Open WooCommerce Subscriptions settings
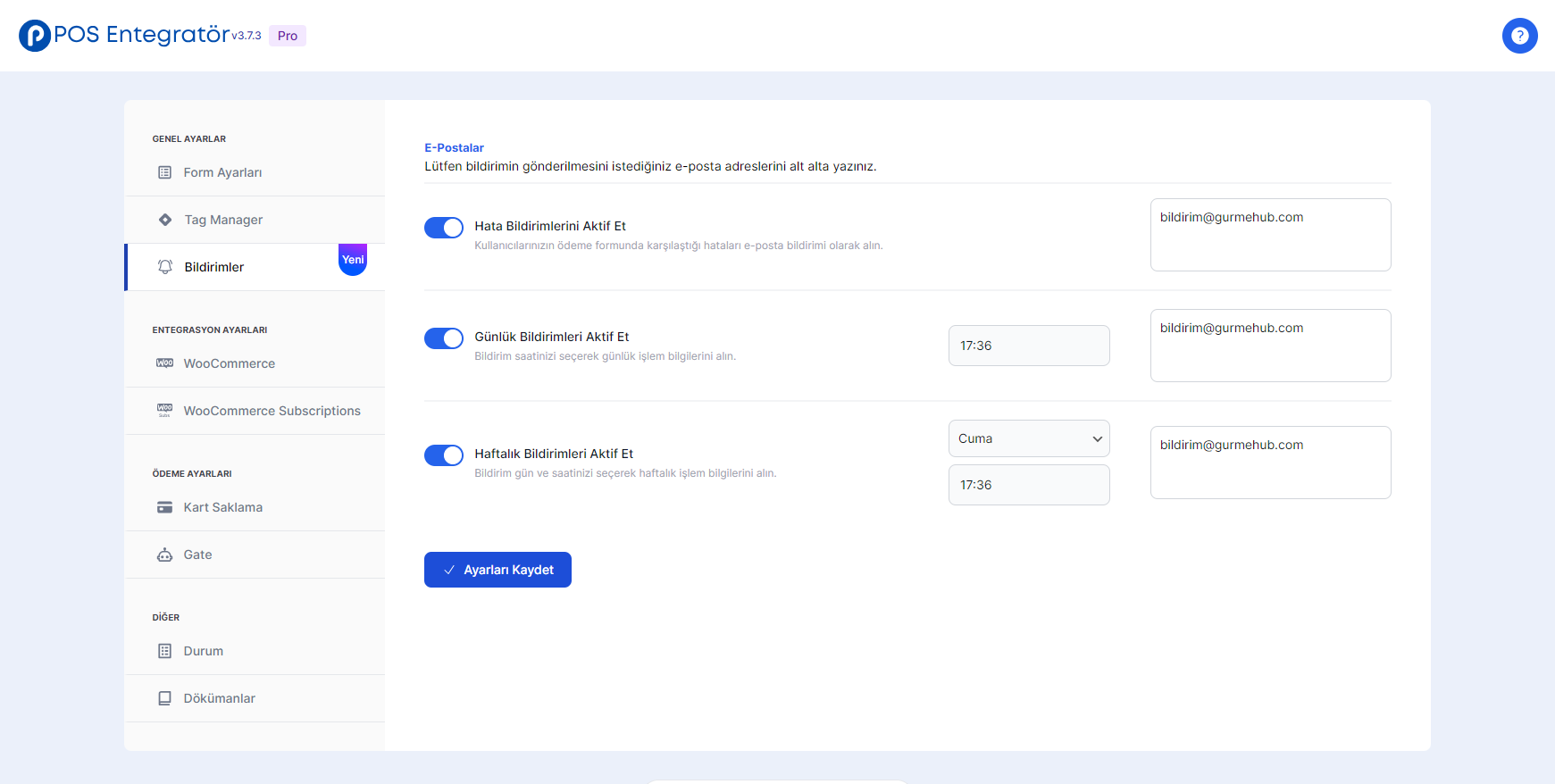The image size is (1555, 784). 255,411
